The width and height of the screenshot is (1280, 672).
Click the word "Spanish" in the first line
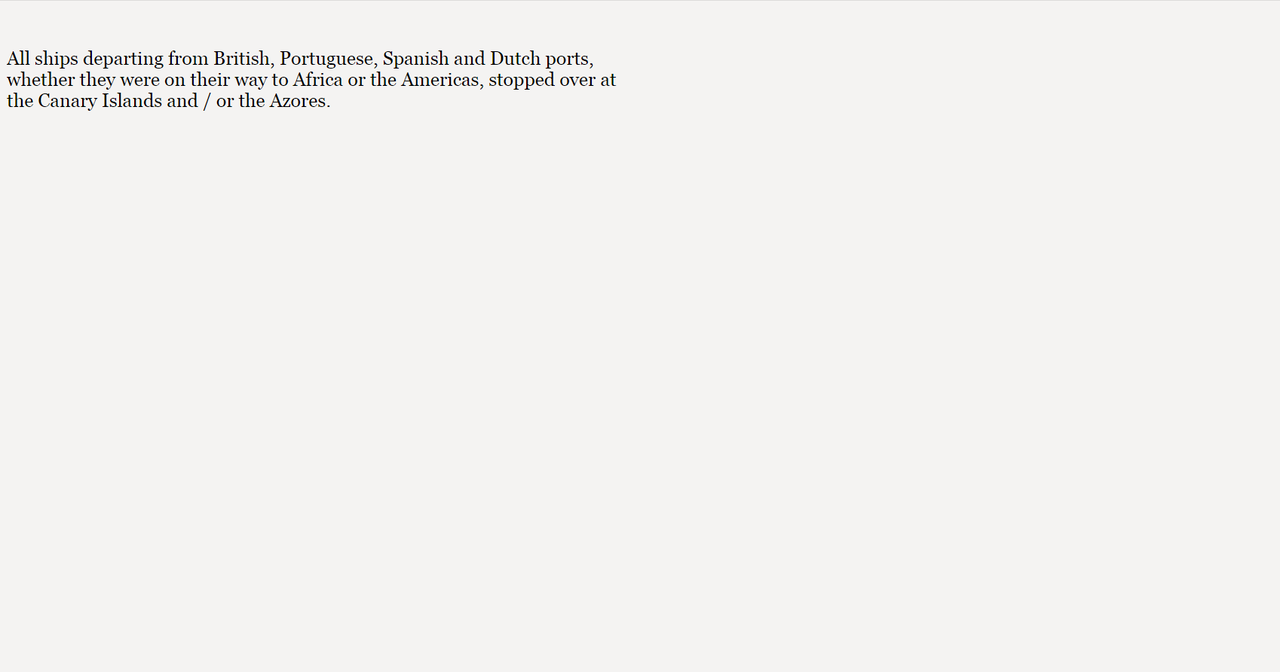(416, 60)
